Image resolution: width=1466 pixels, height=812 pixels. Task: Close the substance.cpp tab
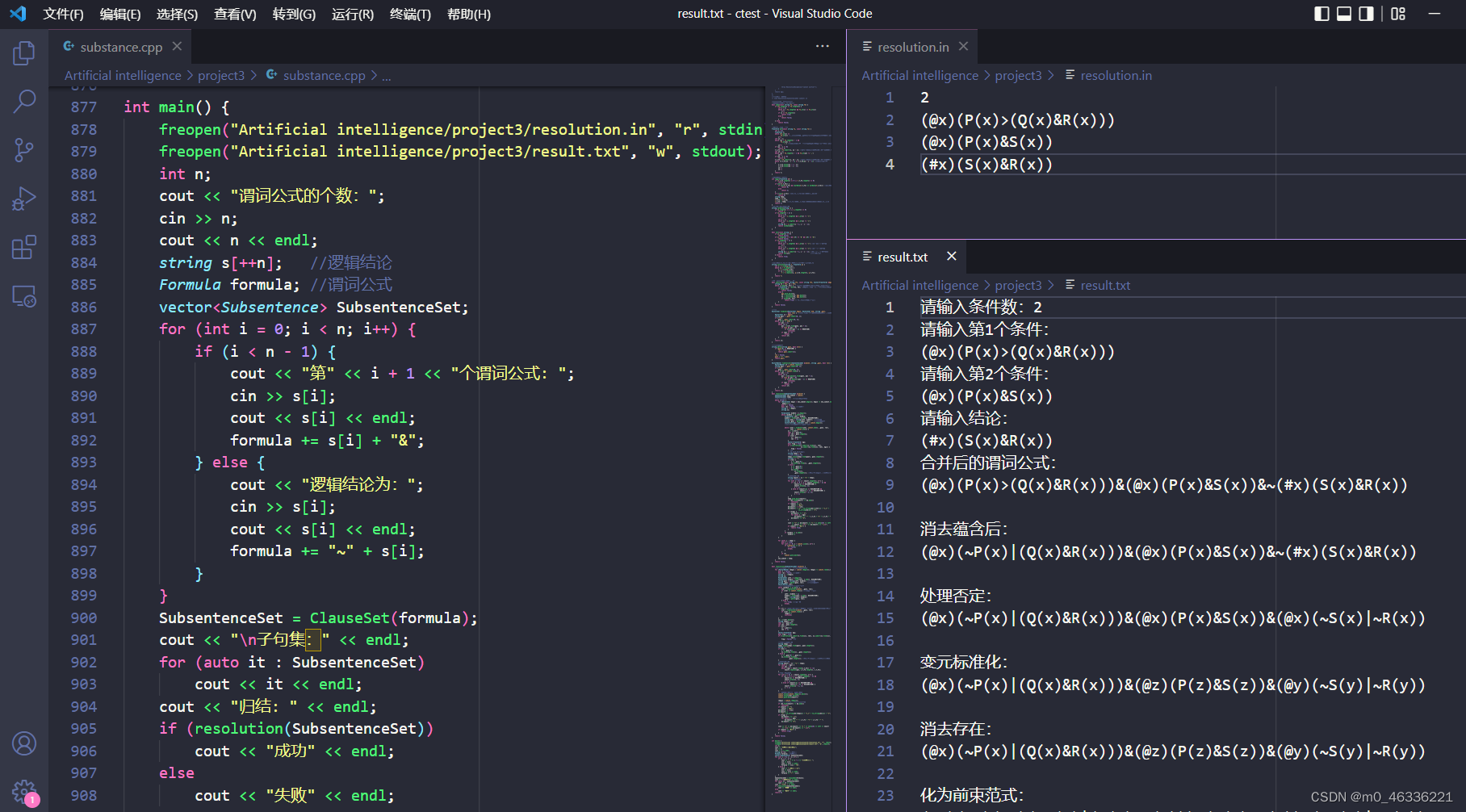click(177, 47)
